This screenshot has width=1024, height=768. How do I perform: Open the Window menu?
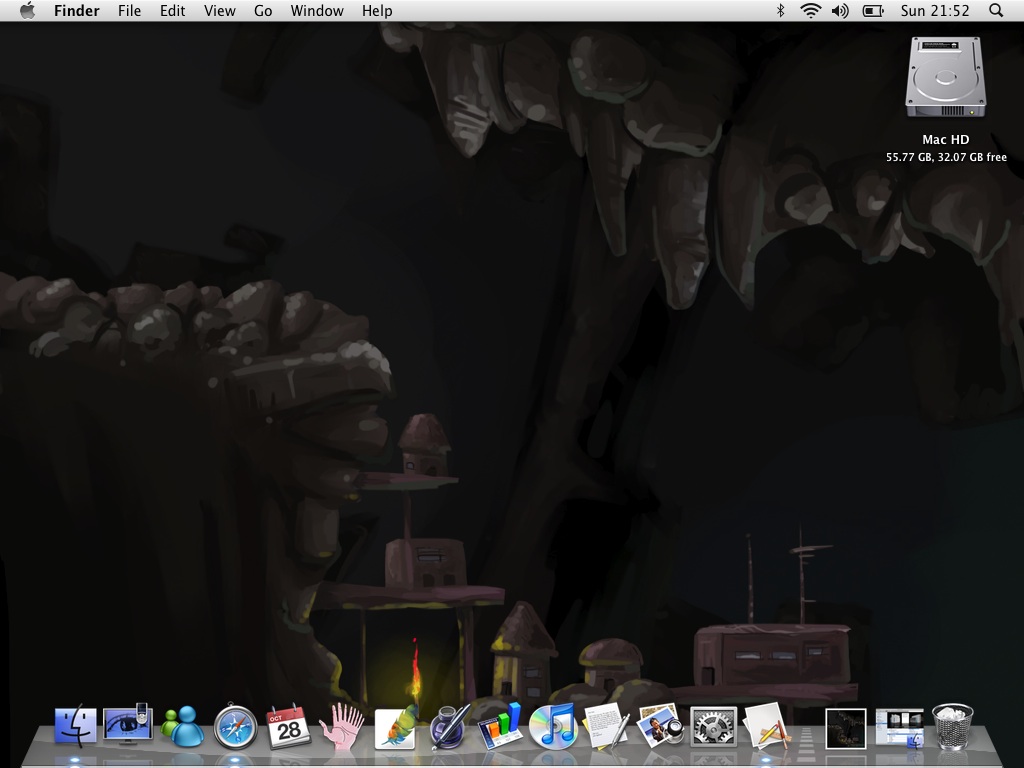point(317,10)
